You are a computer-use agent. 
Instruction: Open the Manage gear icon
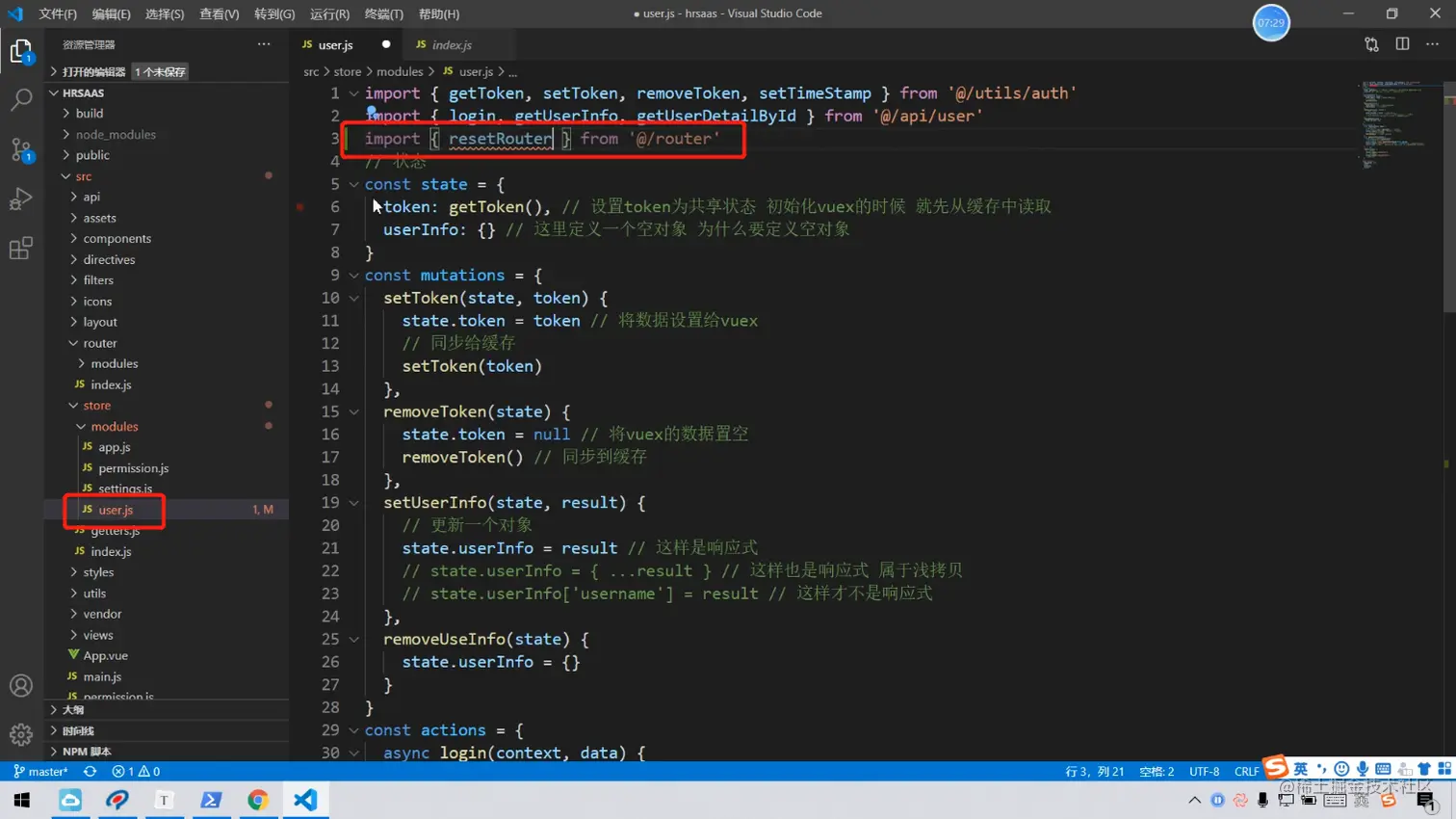21,735
